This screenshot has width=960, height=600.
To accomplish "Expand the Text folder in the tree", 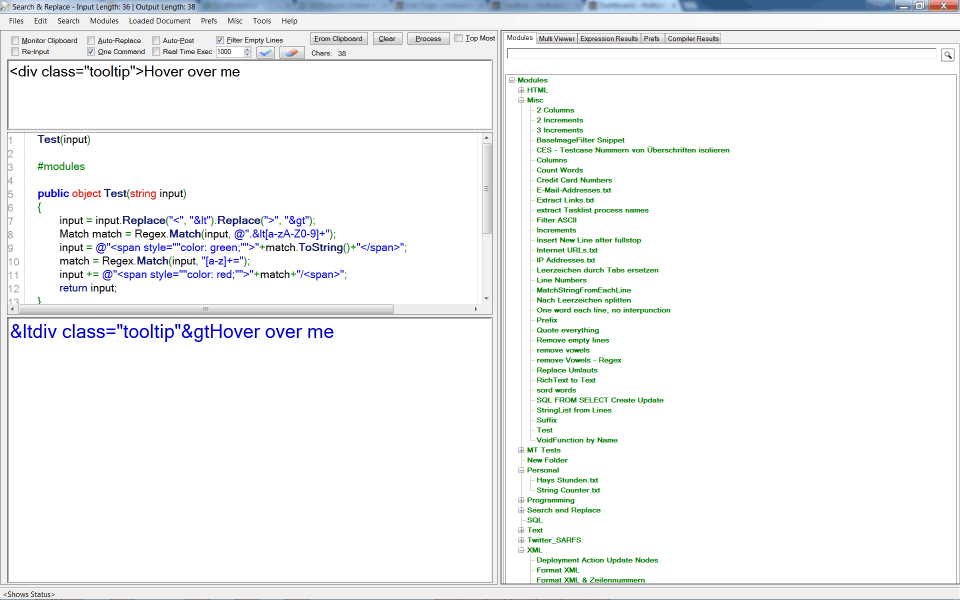I will (x=521, y=530).
